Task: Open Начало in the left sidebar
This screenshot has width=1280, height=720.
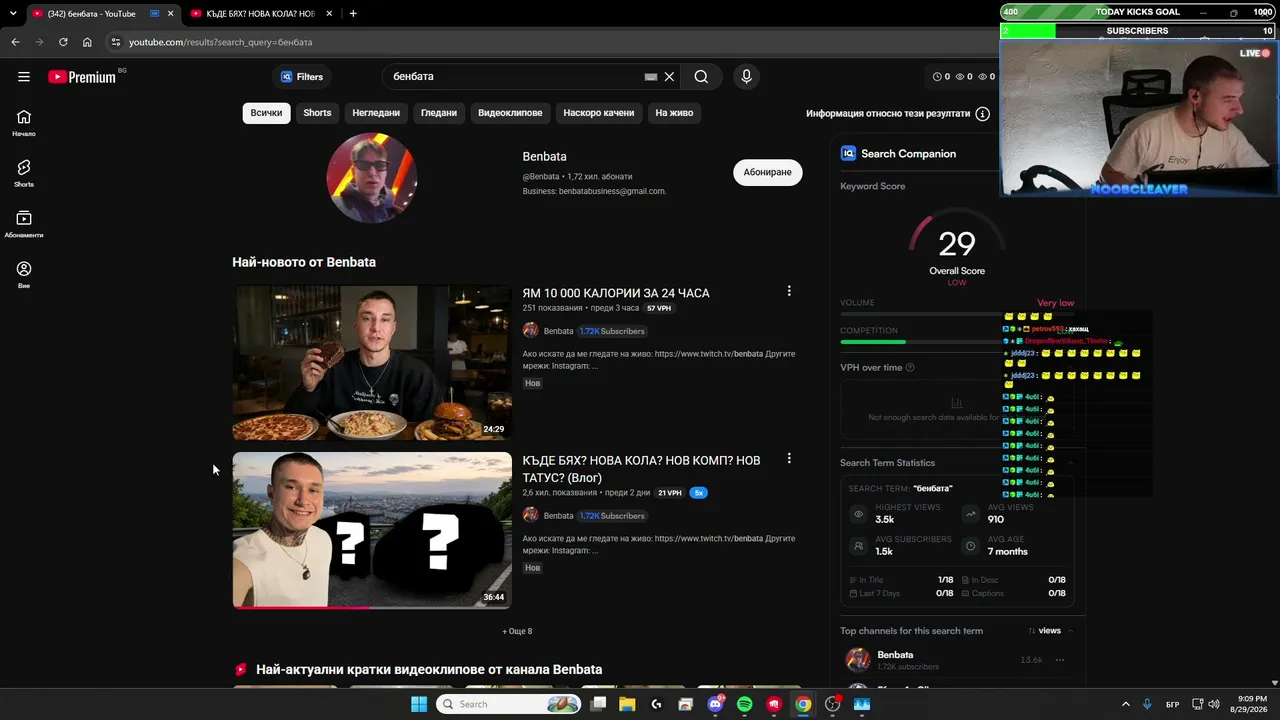Action: [24, 123]
